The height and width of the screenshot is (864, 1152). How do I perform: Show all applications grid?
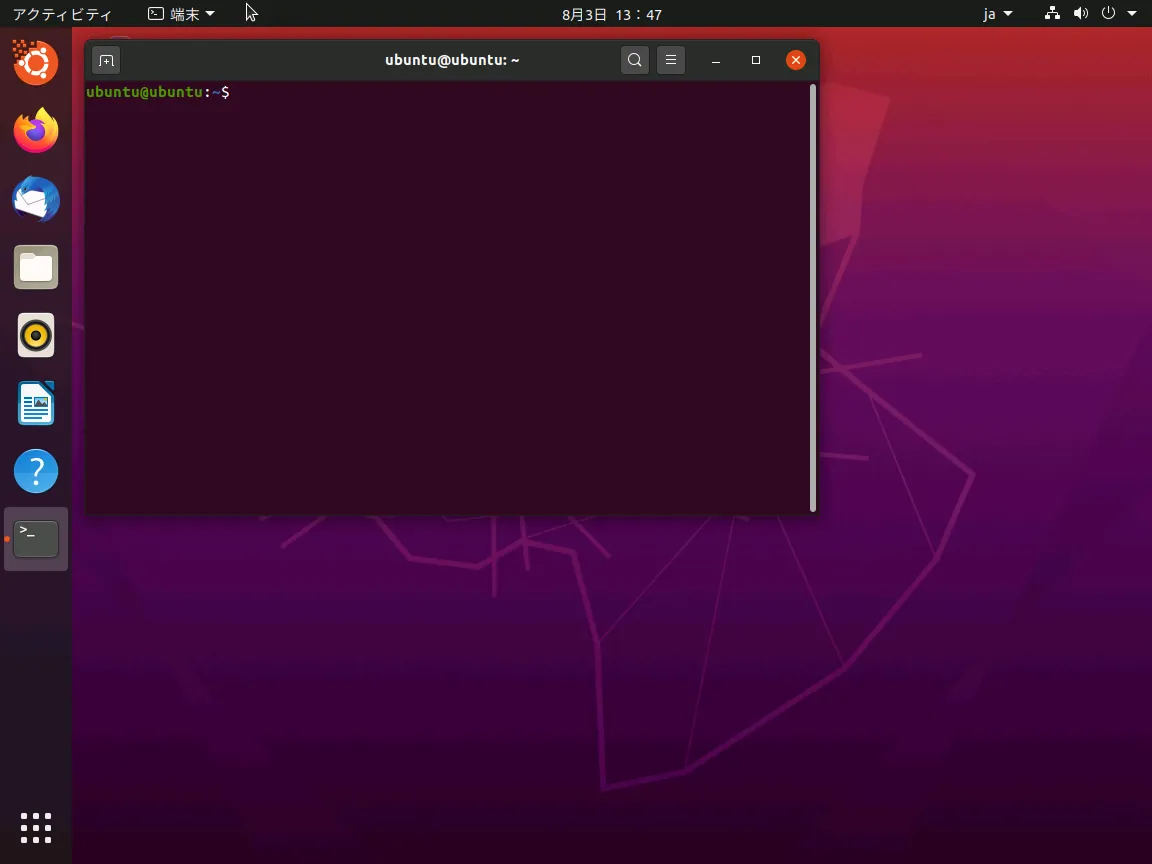click(36, 828)
